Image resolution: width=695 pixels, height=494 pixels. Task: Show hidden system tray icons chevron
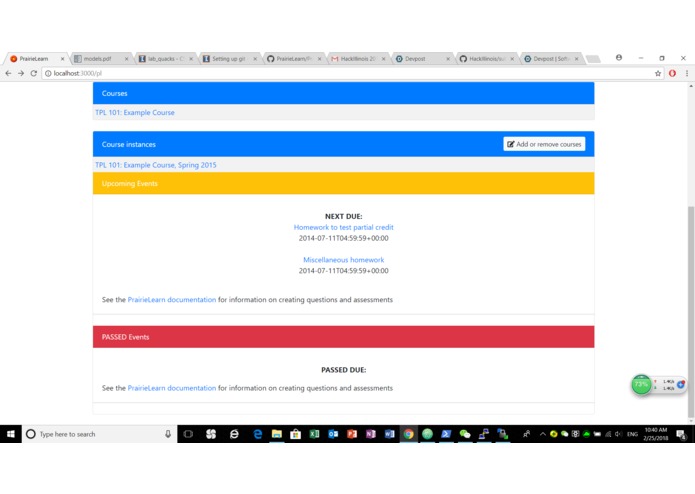coord(543,434)
